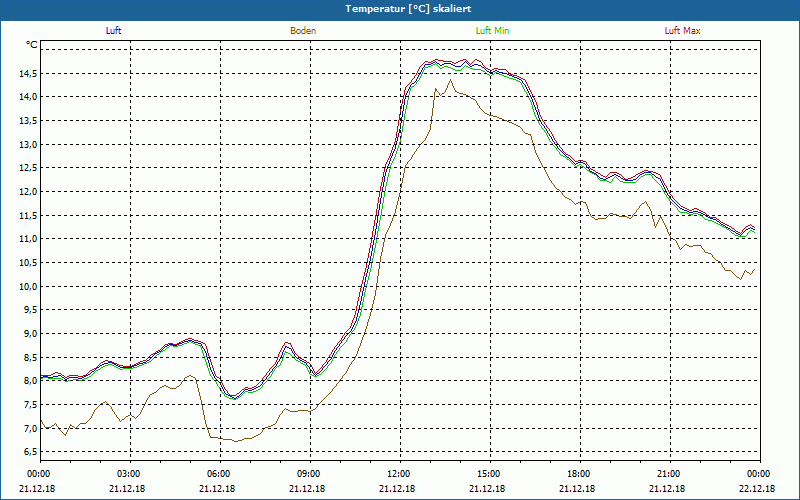This screenshot has height=500, width=800.
Task: Click the '12:00' time axis label
Action: point(399,474)
